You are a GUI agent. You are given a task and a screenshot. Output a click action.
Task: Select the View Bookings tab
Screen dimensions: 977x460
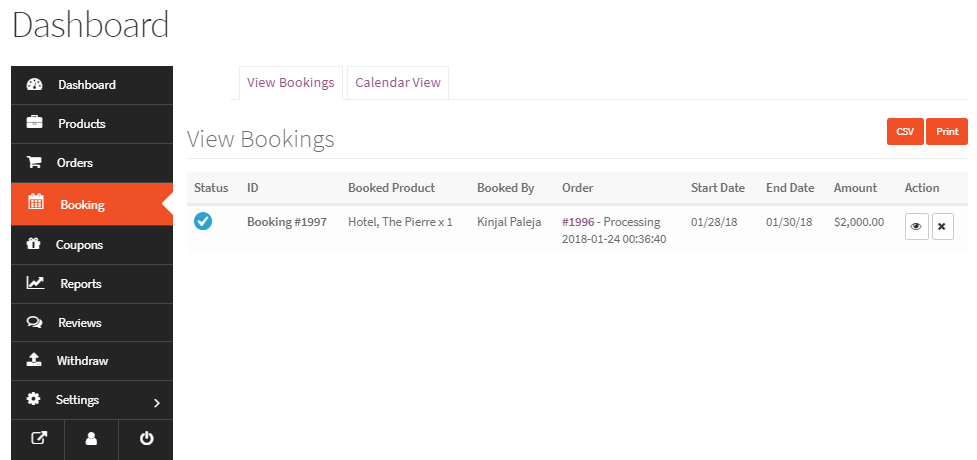290,83
